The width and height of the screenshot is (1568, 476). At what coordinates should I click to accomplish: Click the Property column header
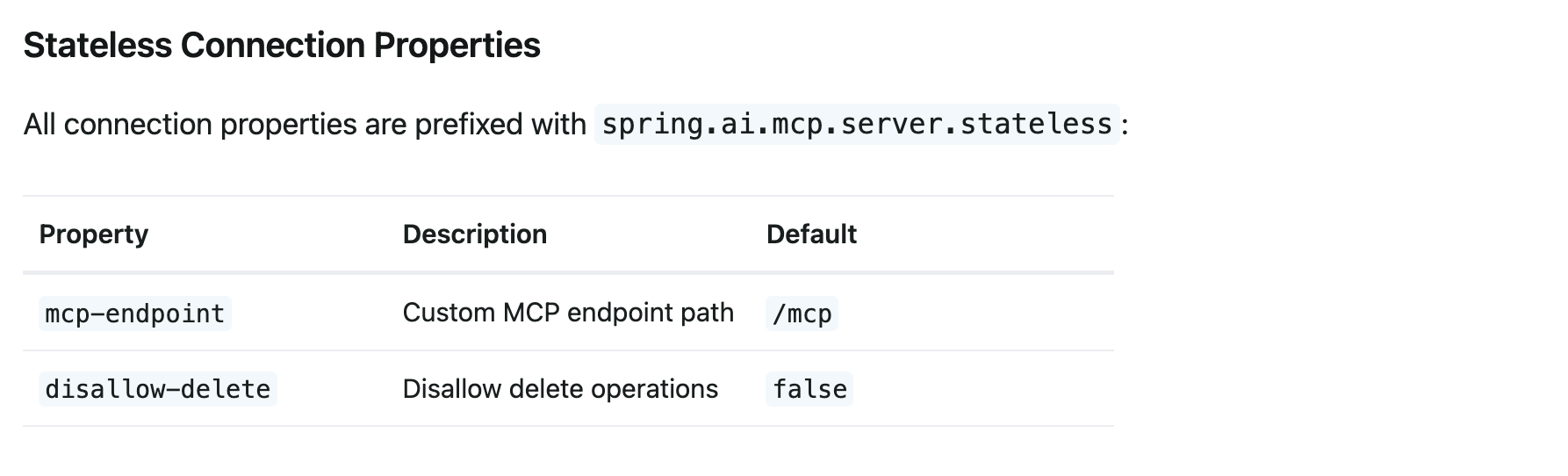click(94, 234)
